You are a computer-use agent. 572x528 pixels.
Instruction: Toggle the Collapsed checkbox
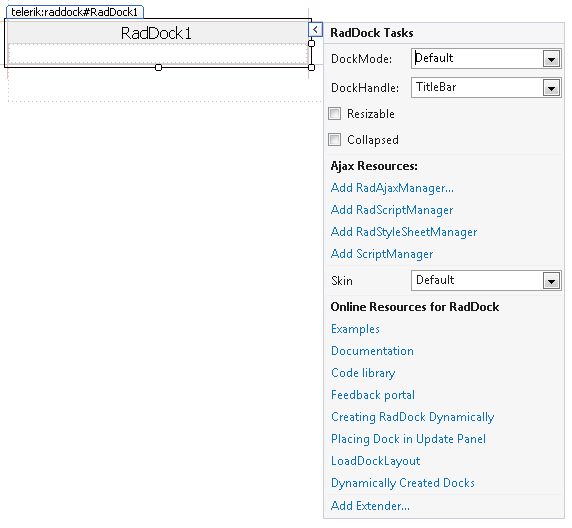(335, 139)
